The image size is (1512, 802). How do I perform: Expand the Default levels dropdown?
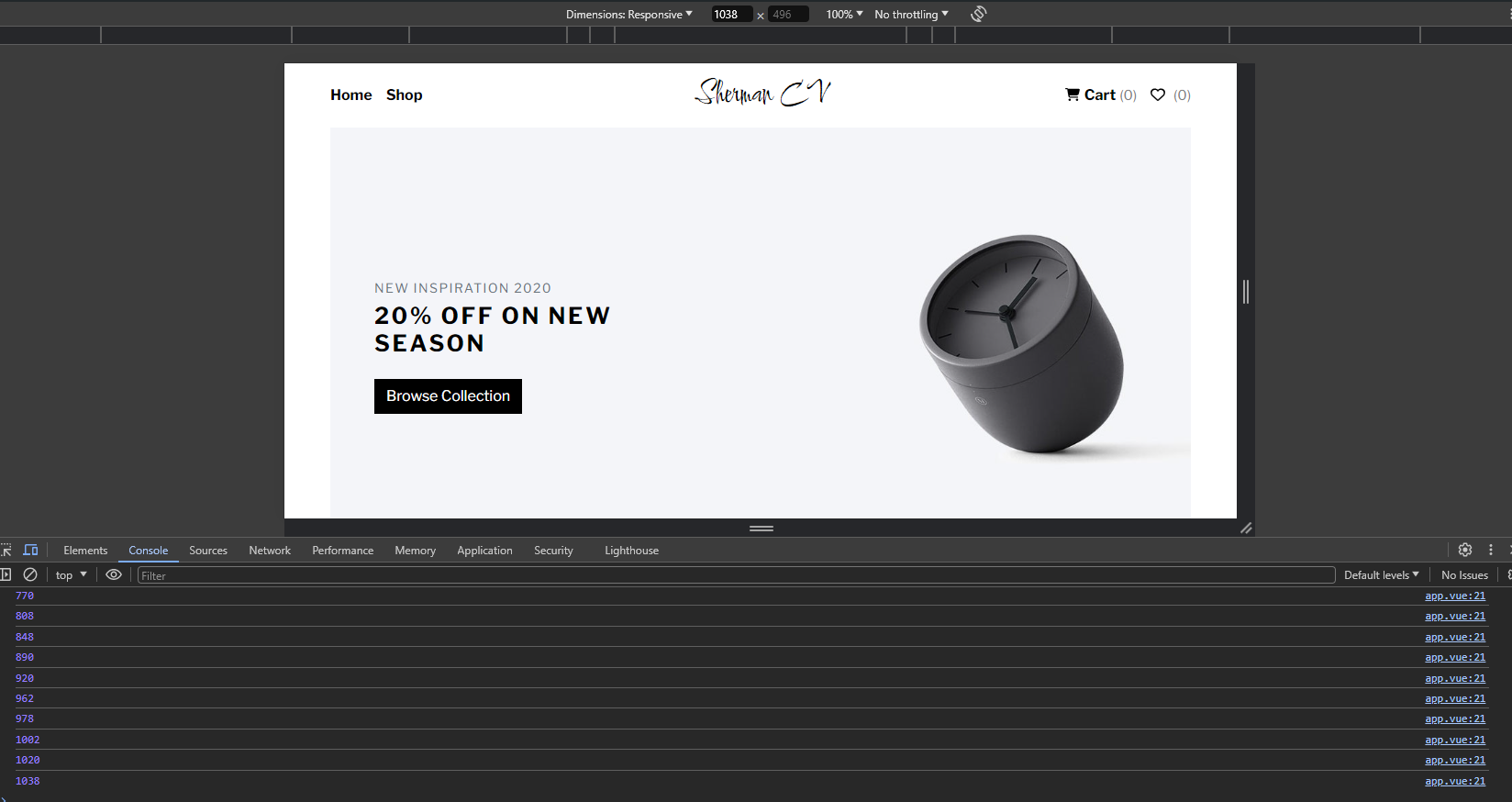click(x=1381, y=575)
